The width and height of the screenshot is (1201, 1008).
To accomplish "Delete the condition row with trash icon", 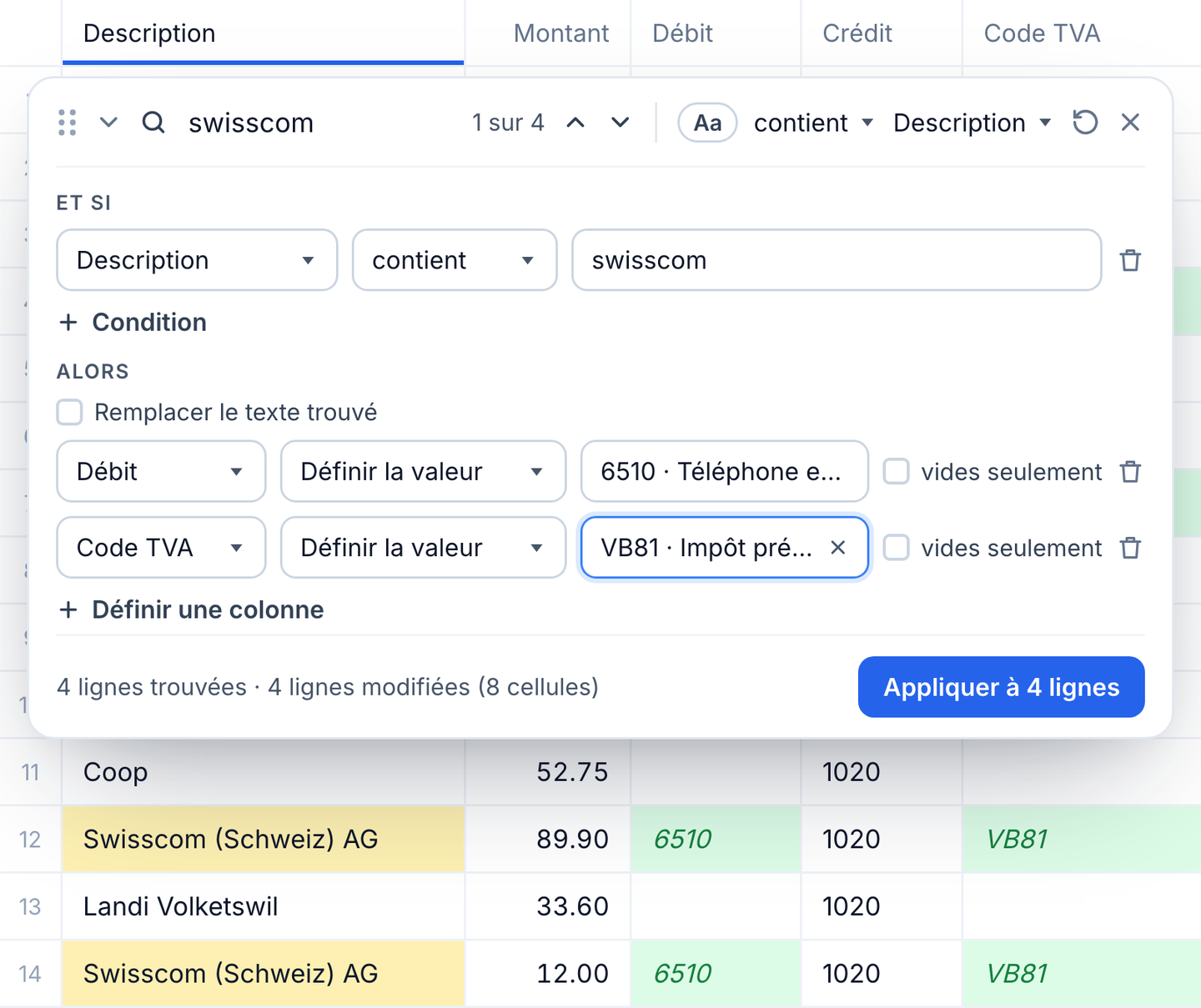I will click(x=1130, y=260).
